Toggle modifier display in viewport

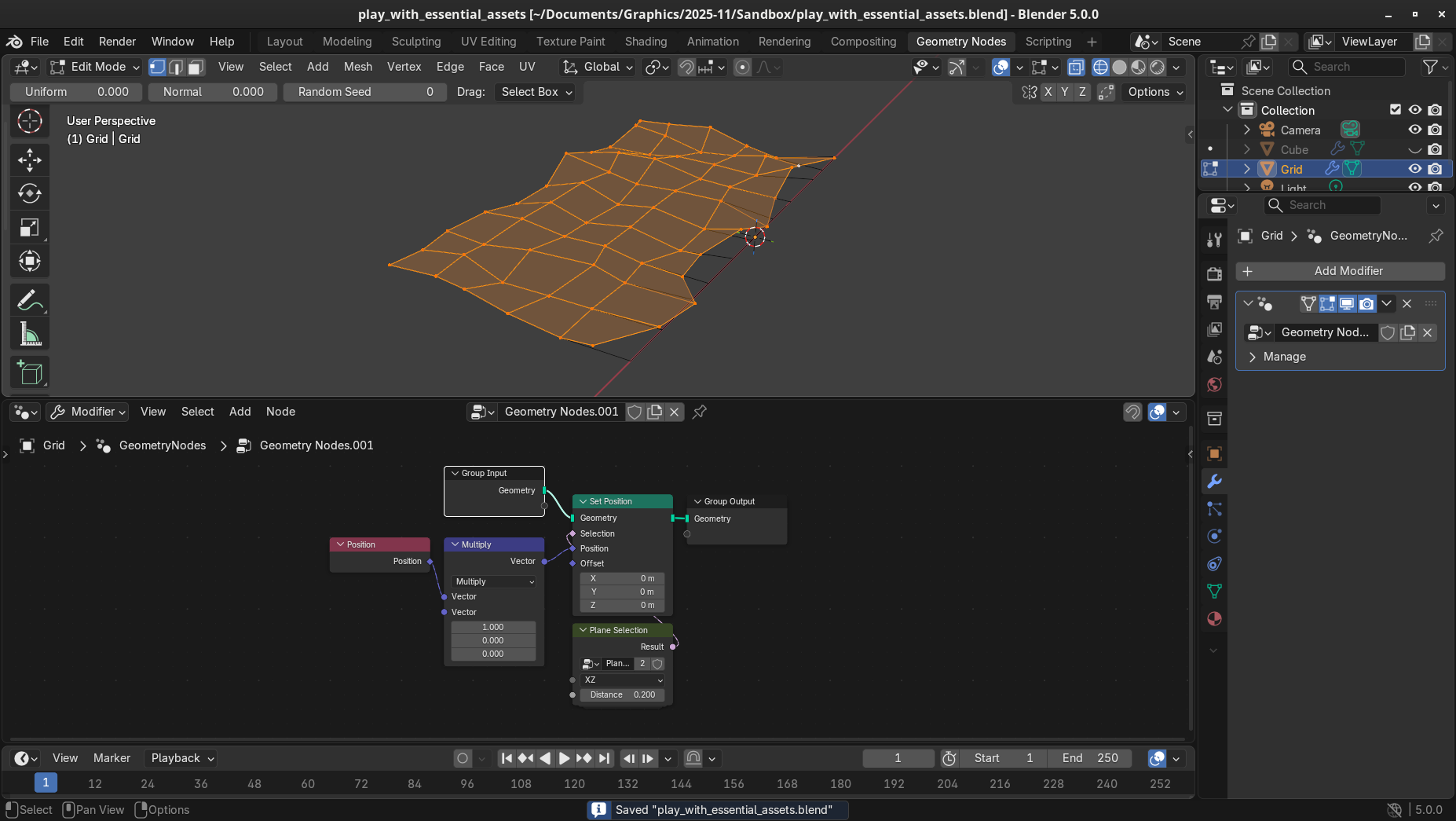pyautogui.click(x=1347, y=304)
